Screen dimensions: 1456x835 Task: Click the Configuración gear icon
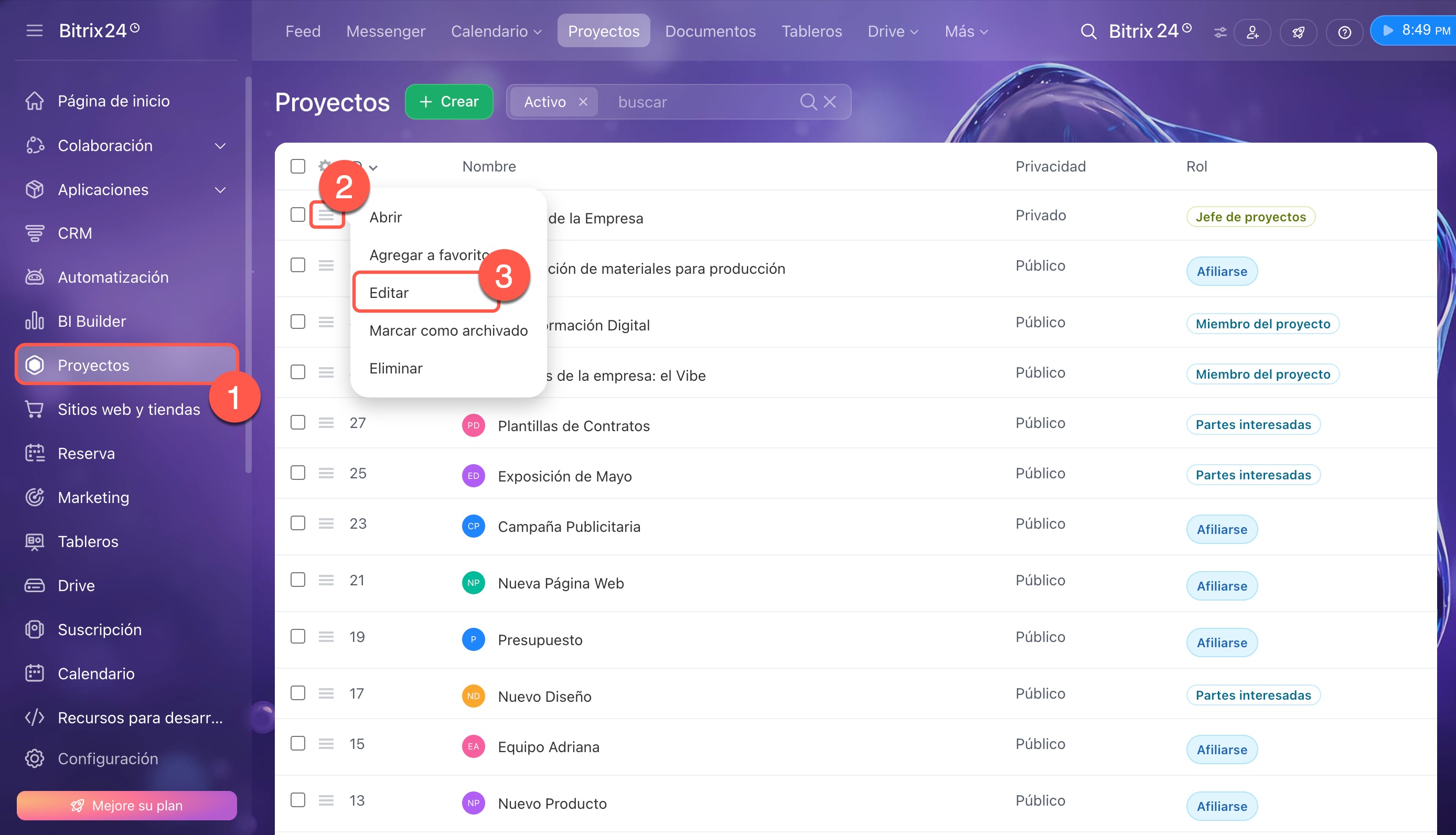coord(35,759)
